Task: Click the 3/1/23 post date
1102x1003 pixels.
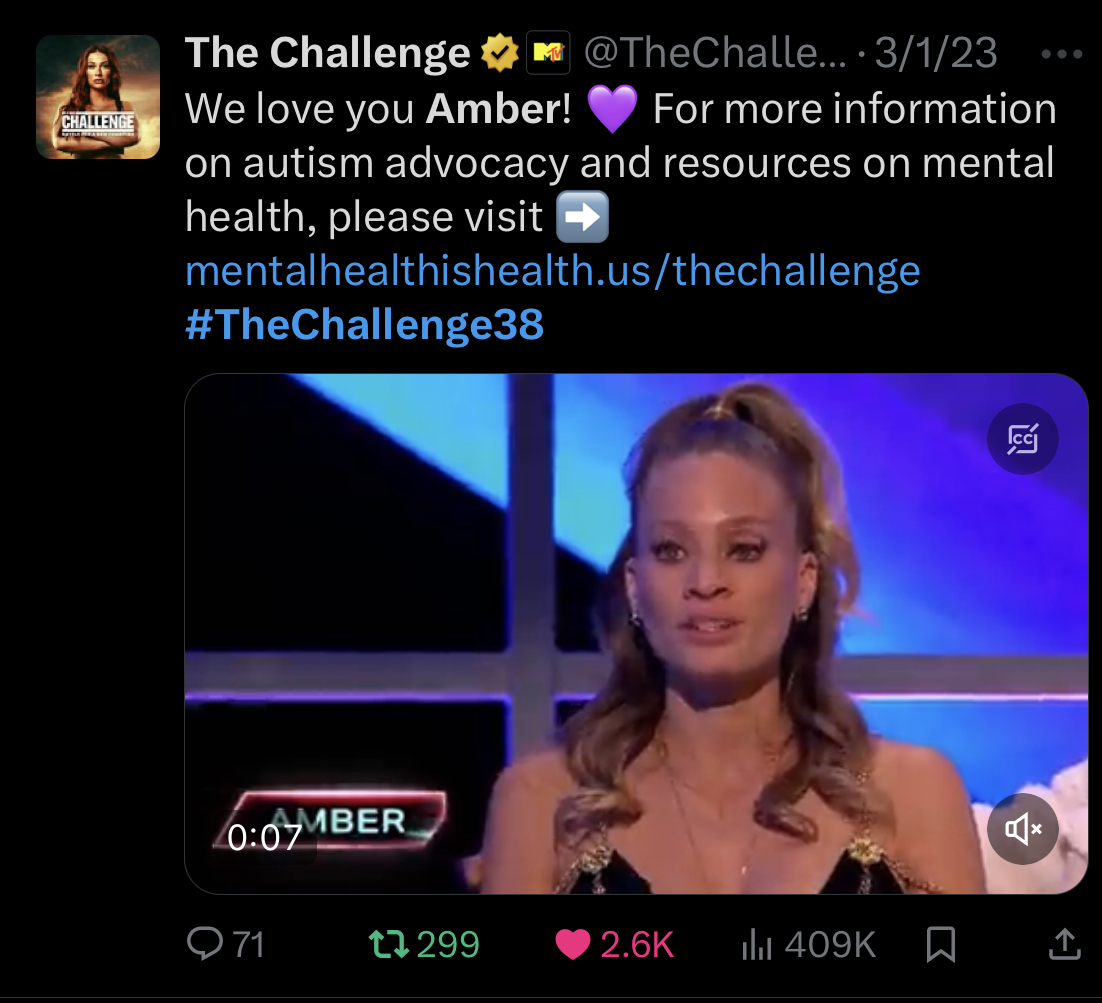Action: (x=935, y=53)
